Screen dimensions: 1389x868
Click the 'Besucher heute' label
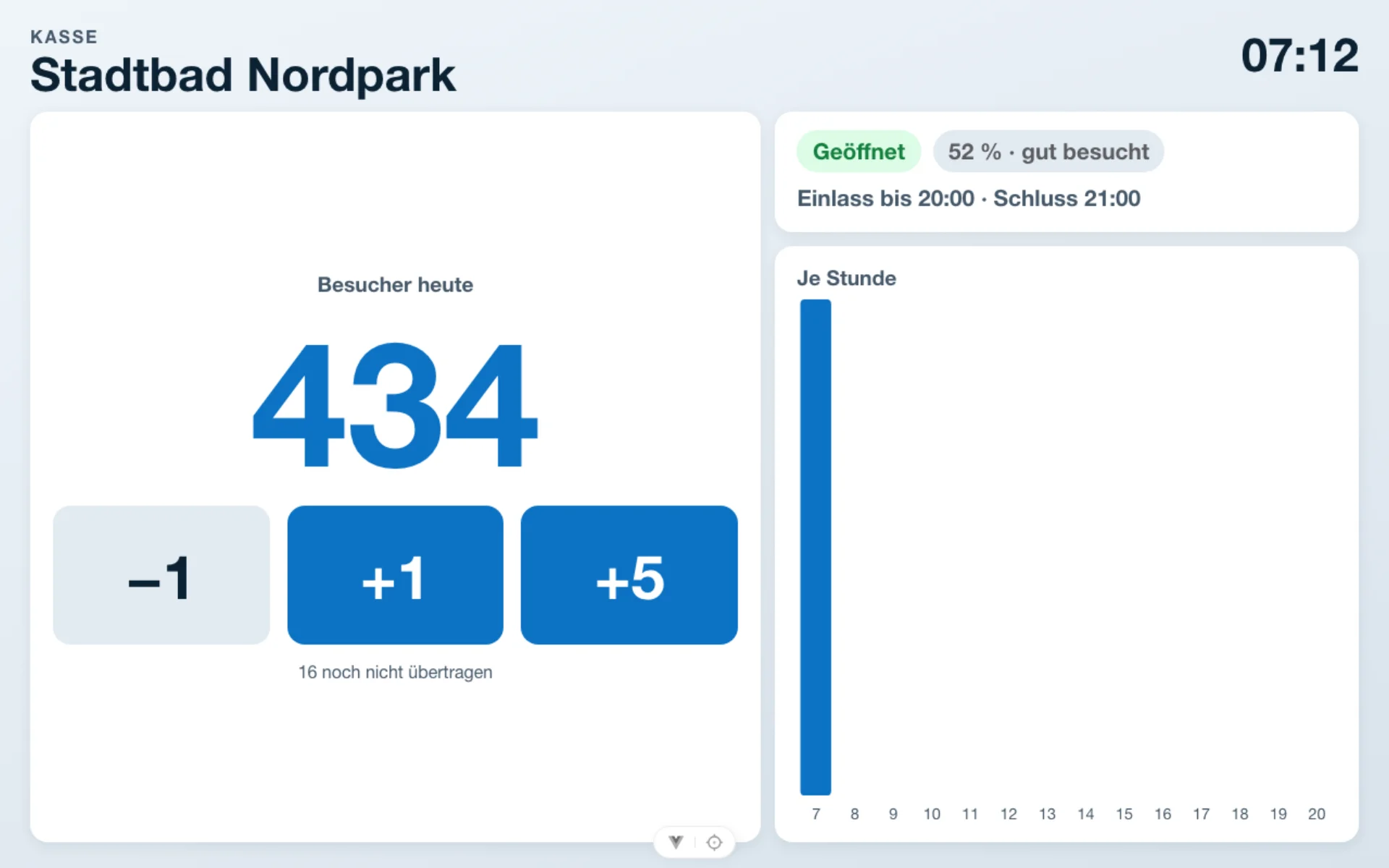(x=395, y=285)
